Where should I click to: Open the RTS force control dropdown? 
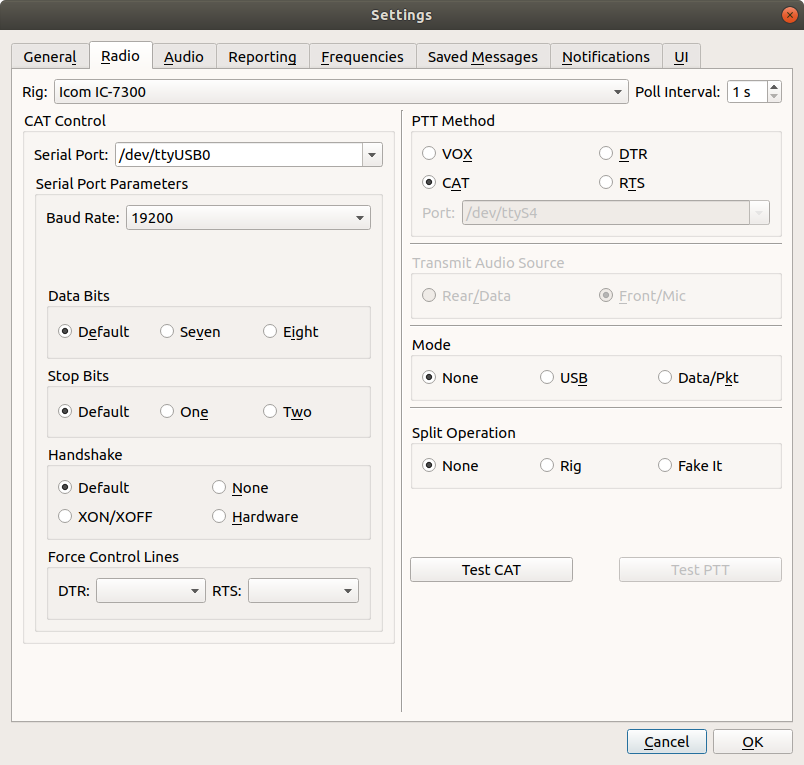[304, 591]
